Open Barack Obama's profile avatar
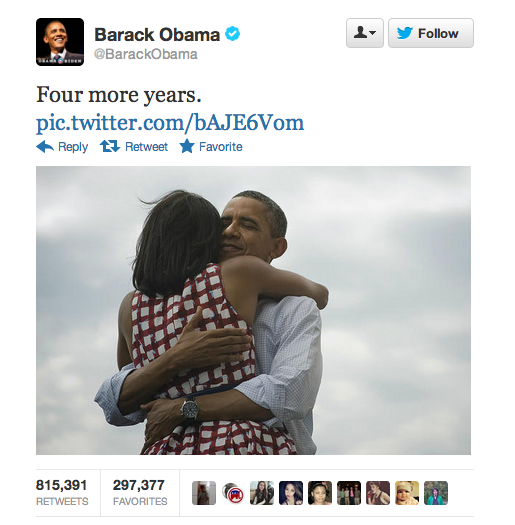515x525 pixels. coord(60,42)
